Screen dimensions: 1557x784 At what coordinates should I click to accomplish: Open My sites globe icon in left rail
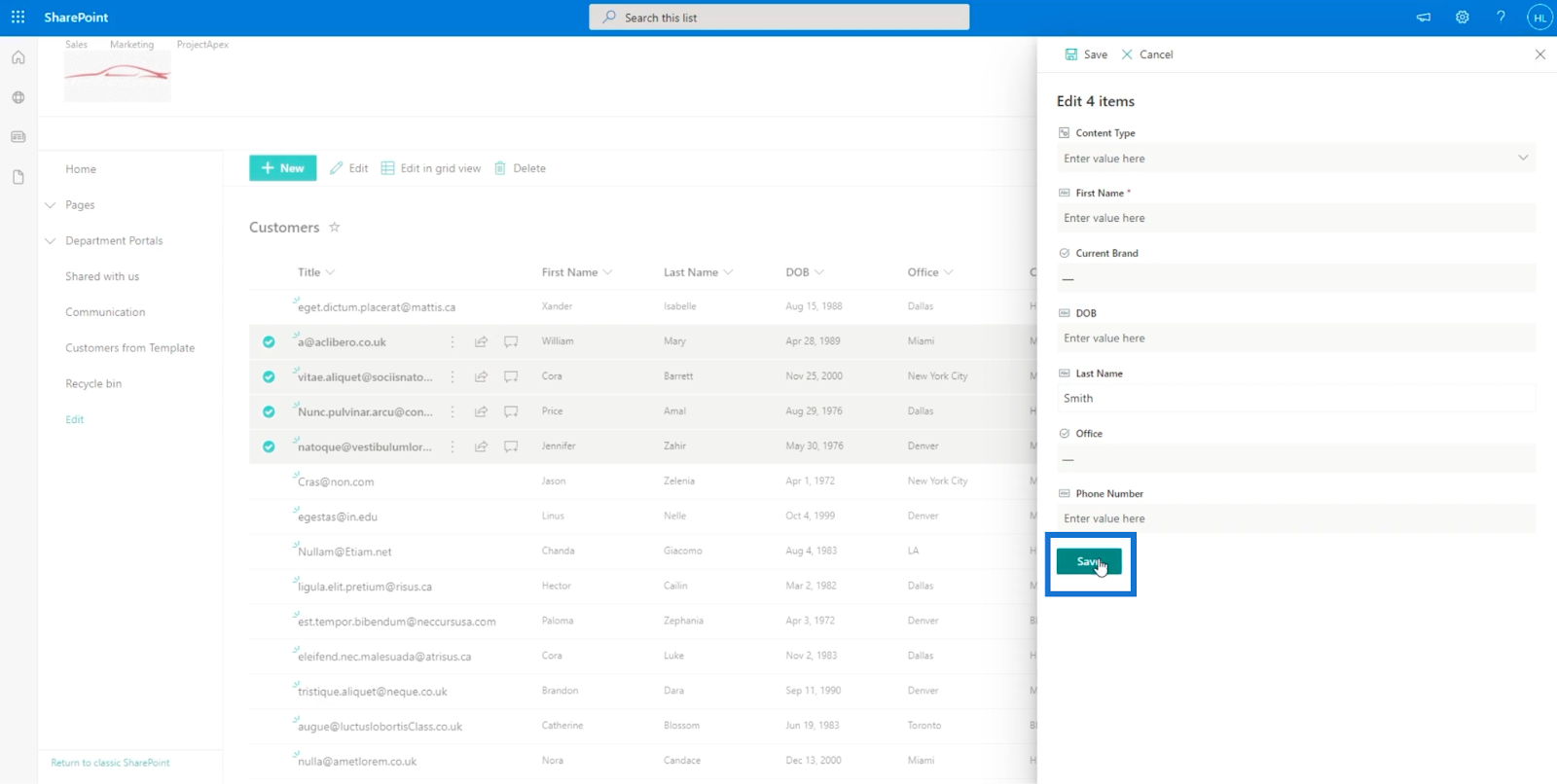coord(18,97)
